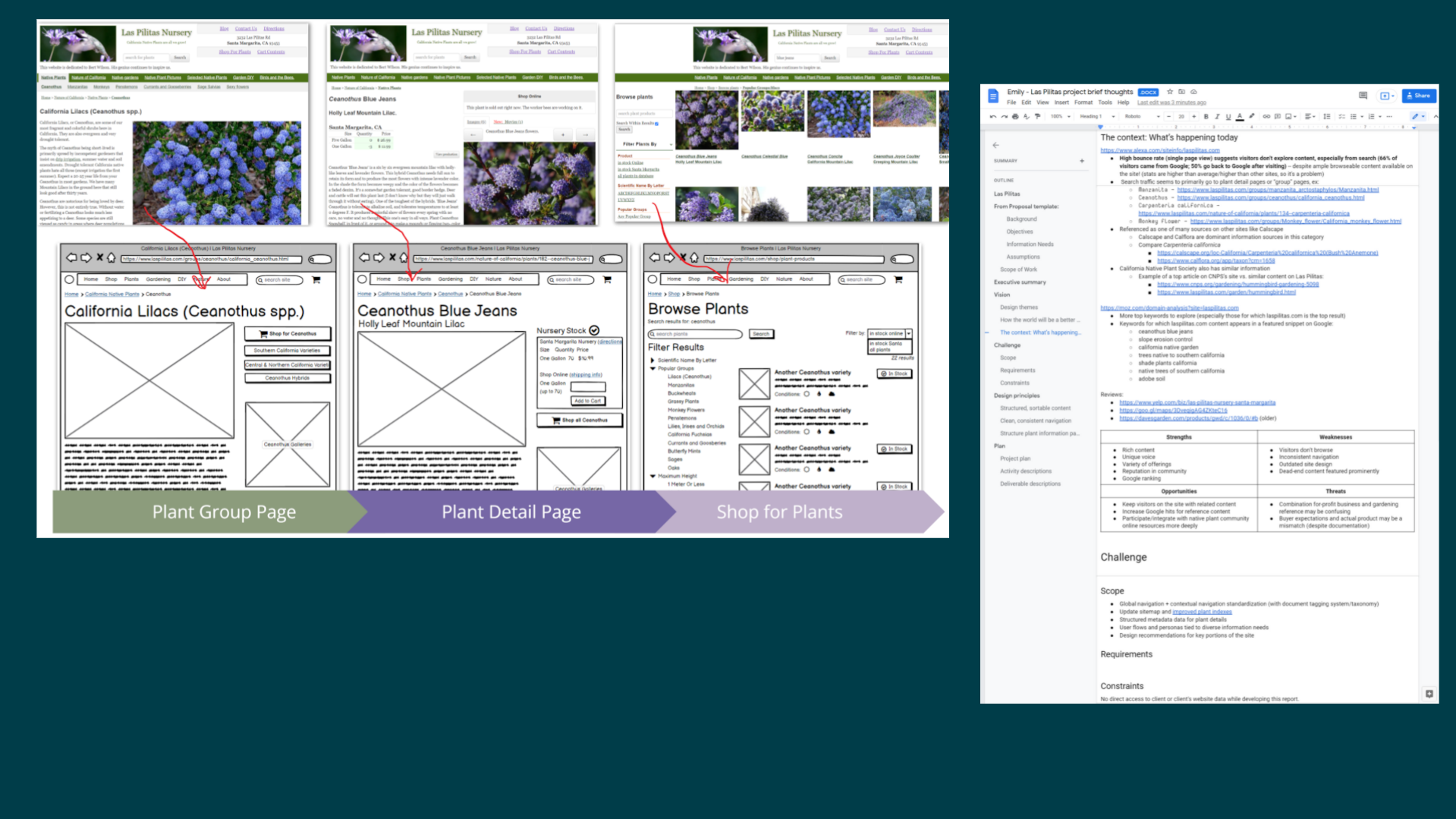Open the Roboto font dropdown

(x=1141, y=116)
